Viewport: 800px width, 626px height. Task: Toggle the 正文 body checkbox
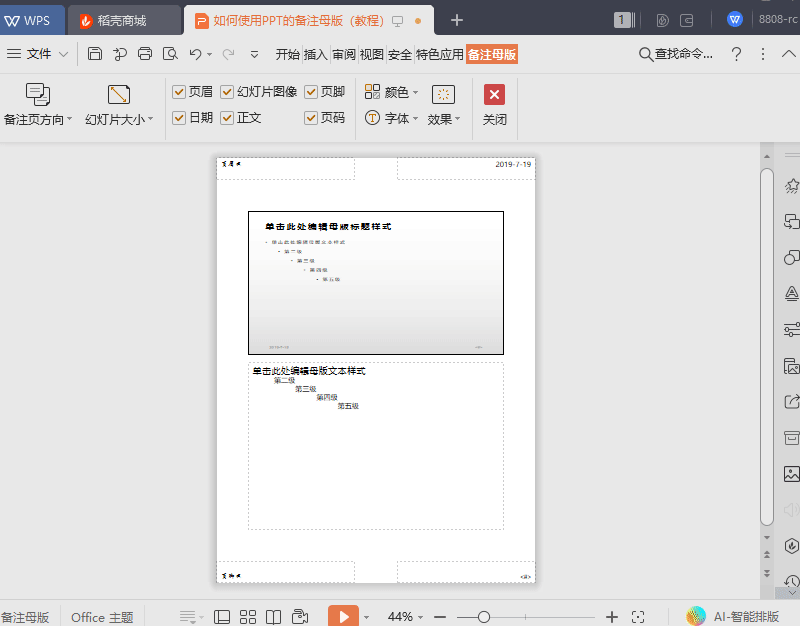(x=227, y=118)
